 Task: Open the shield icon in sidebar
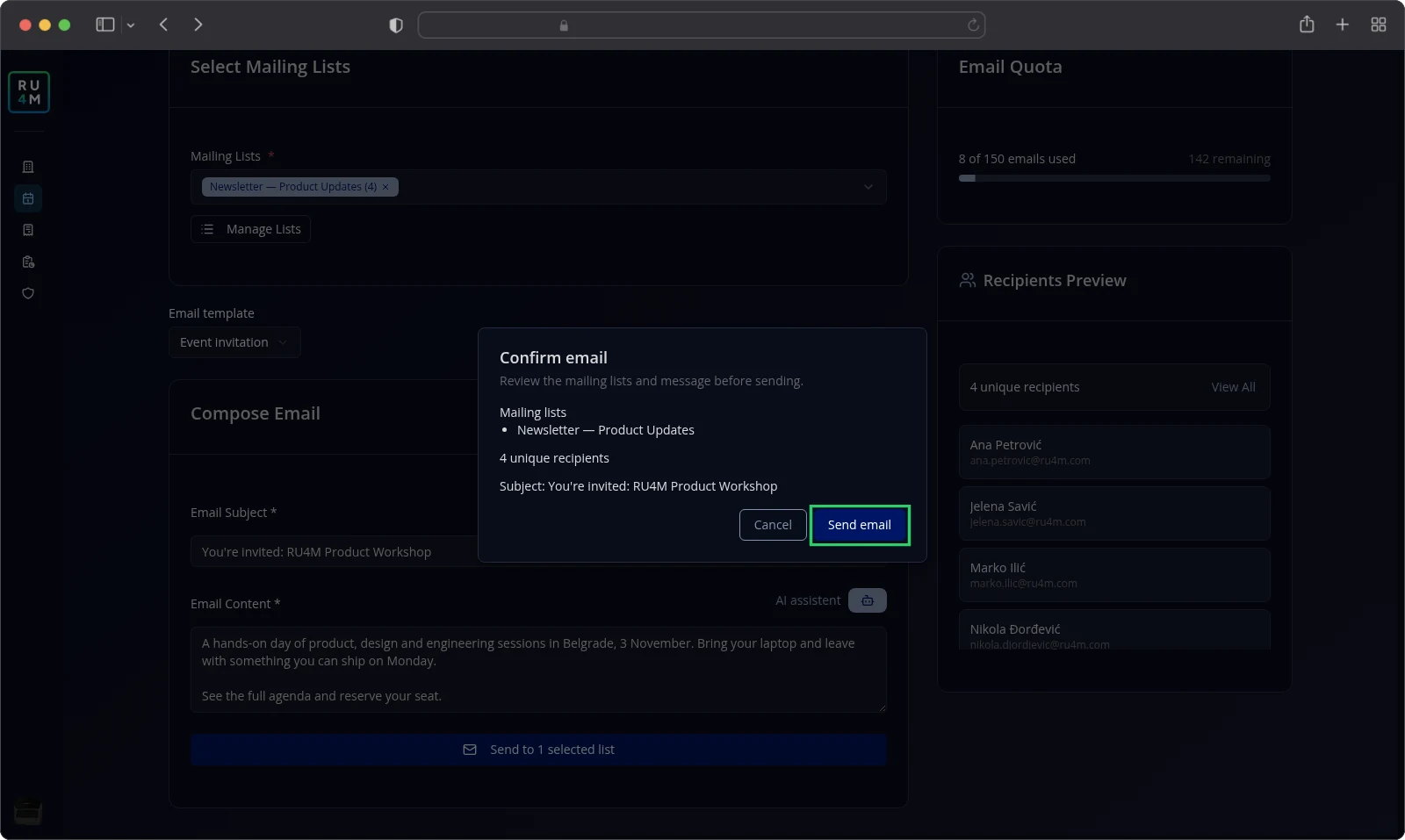coord(28,293)
